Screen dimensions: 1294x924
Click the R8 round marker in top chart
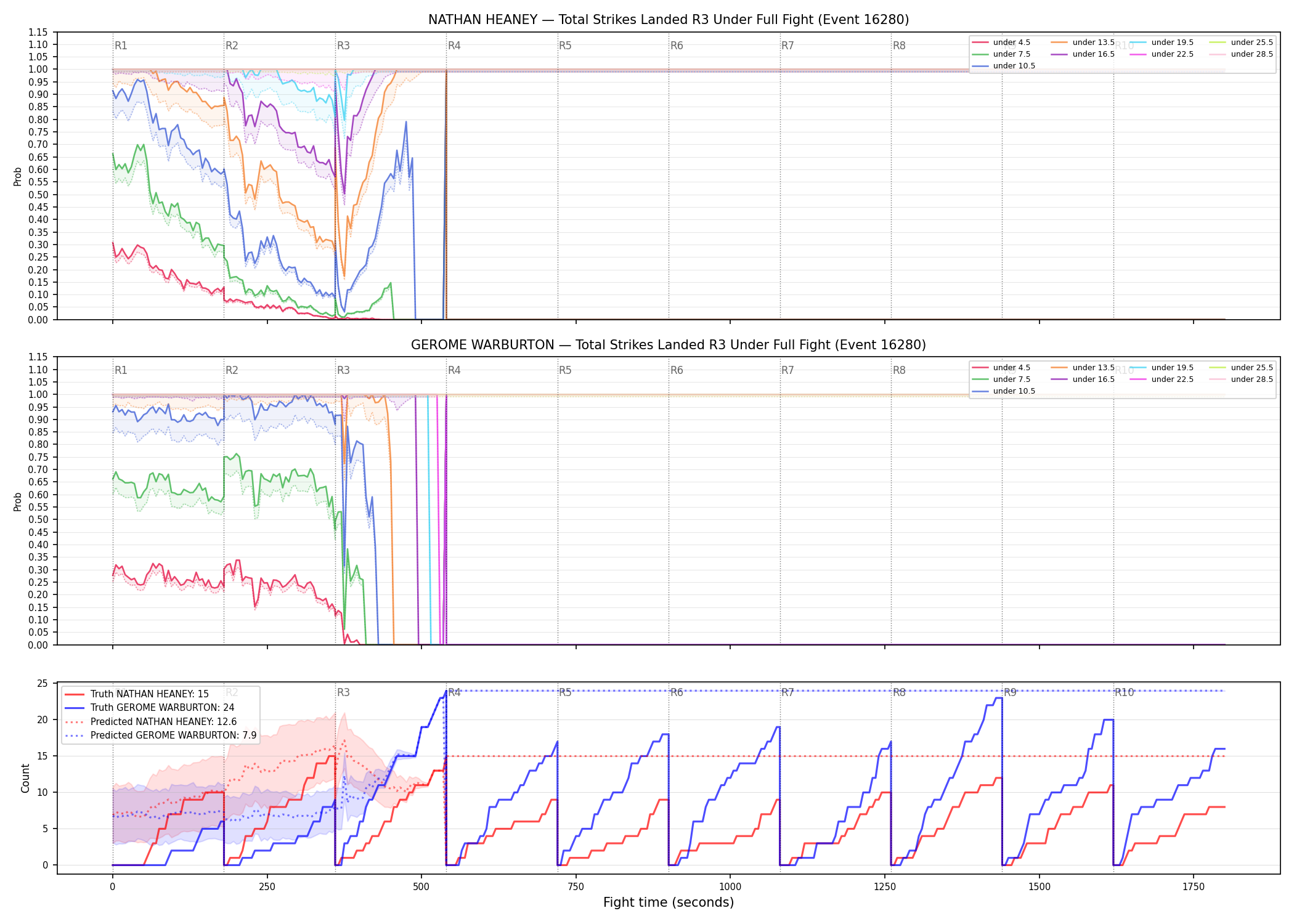[899, 46]
